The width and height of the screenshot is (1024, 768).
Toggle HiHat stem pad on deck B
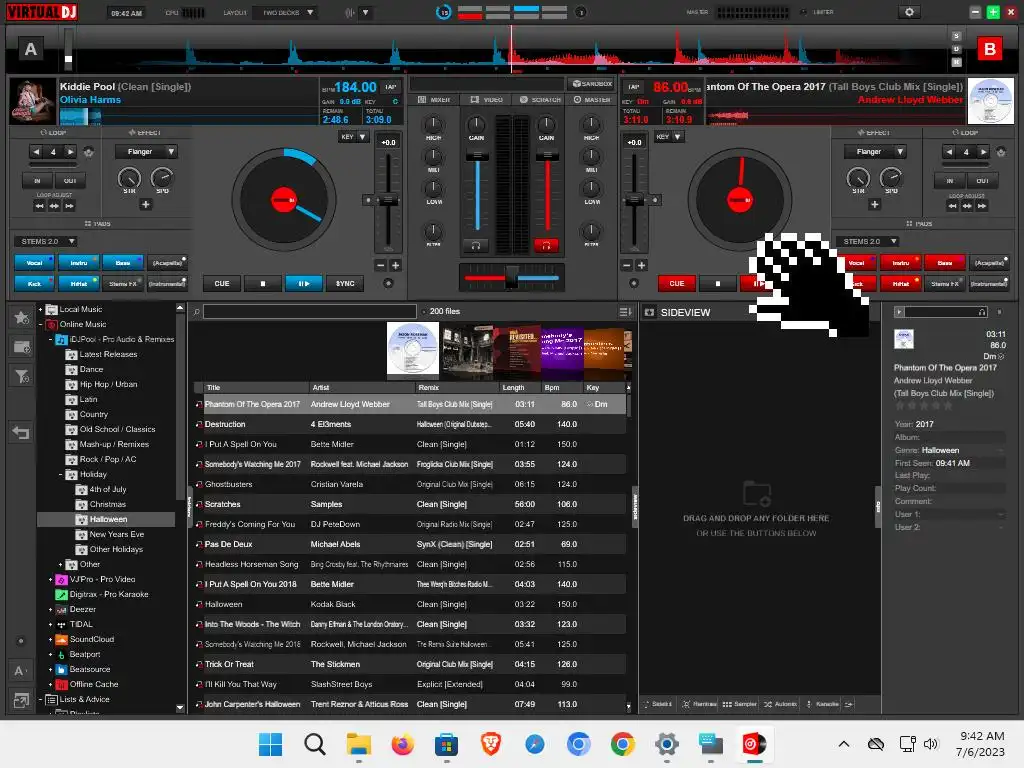[x=901, y=283]
